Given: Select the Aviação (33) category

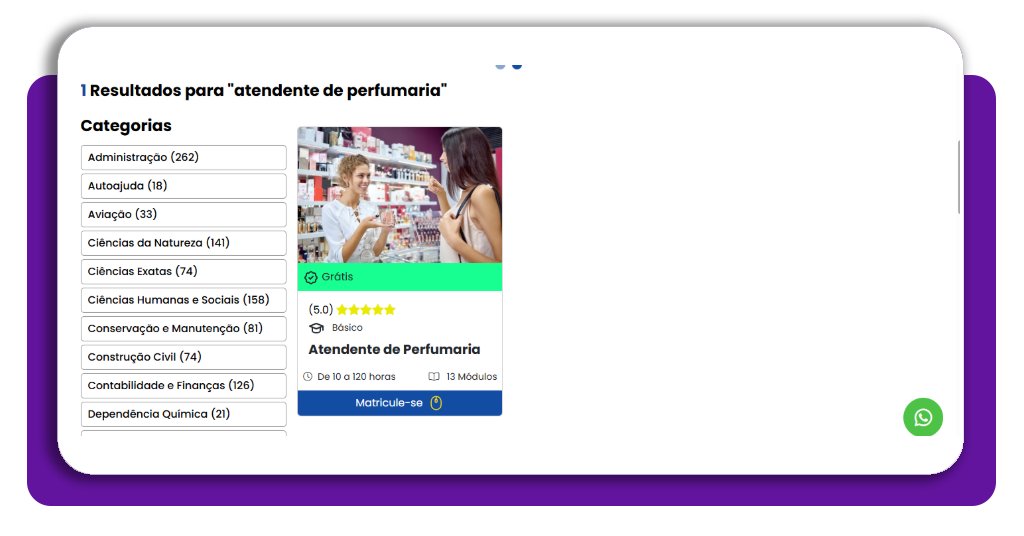Looking at the screenshot, I should [x=184, y=214].
